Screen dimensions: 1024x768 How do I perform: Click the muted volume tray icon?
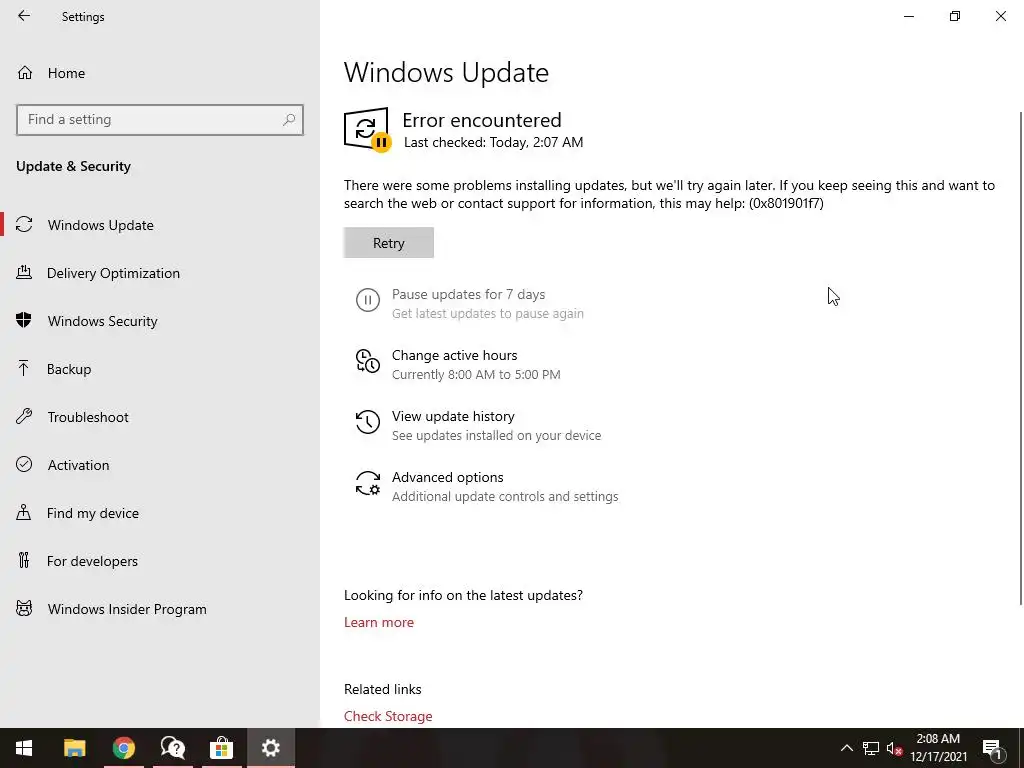(895, 748)
